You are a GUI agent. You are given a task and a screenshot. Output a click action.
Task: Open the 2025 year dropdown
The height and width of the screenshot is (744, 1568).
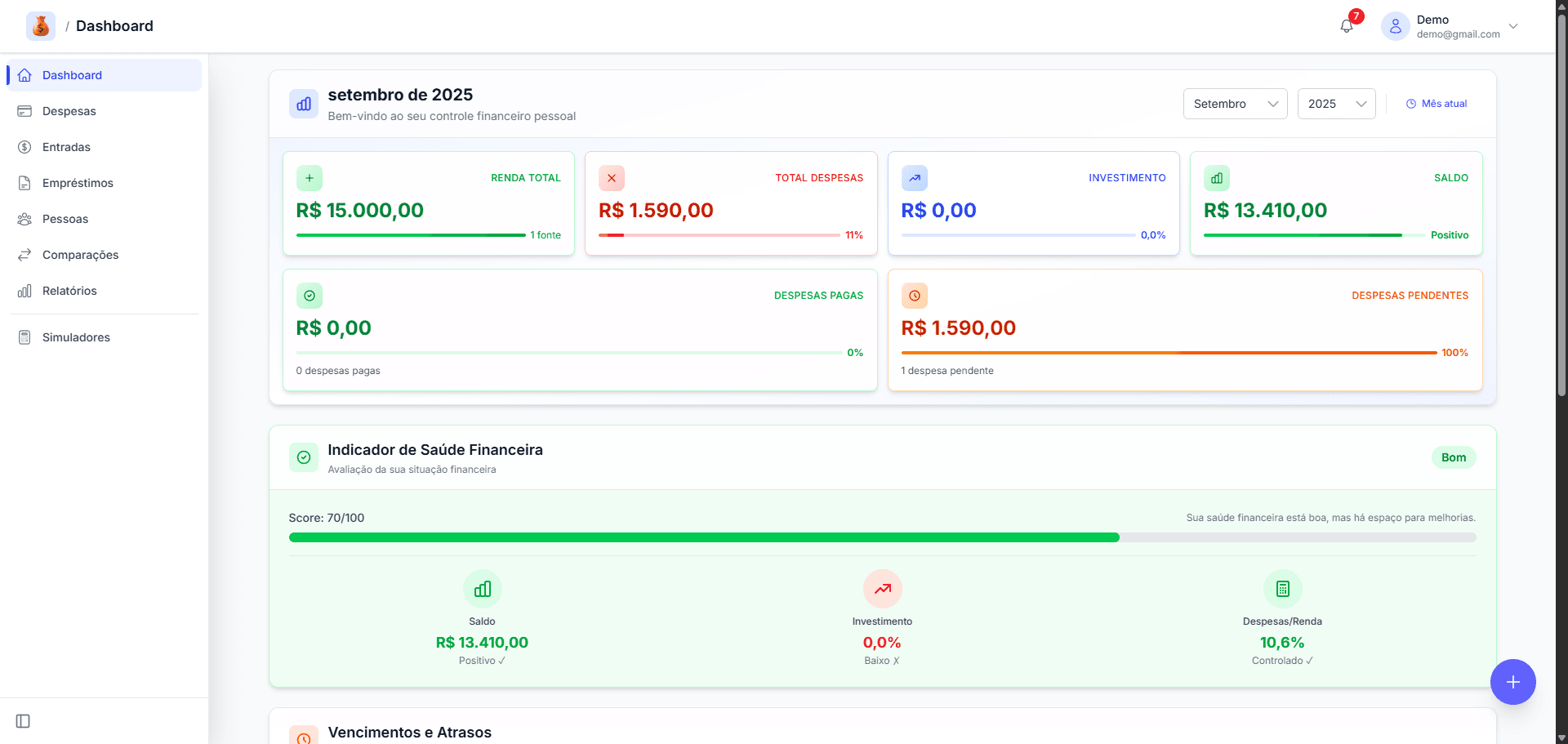click(1336, 104)
